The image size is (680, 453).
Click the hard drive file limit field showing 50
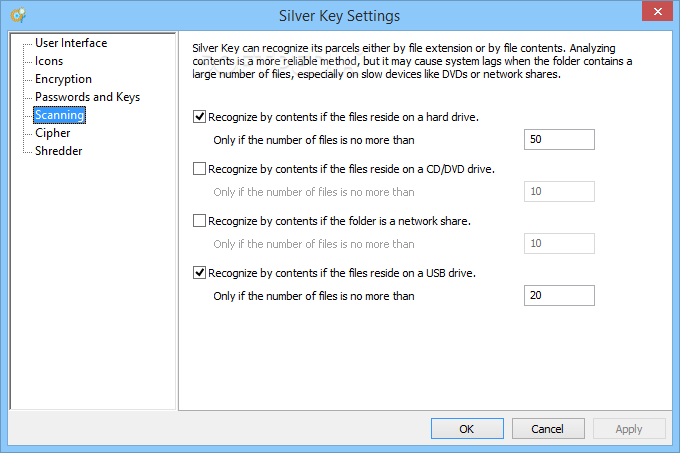(559, 140)
